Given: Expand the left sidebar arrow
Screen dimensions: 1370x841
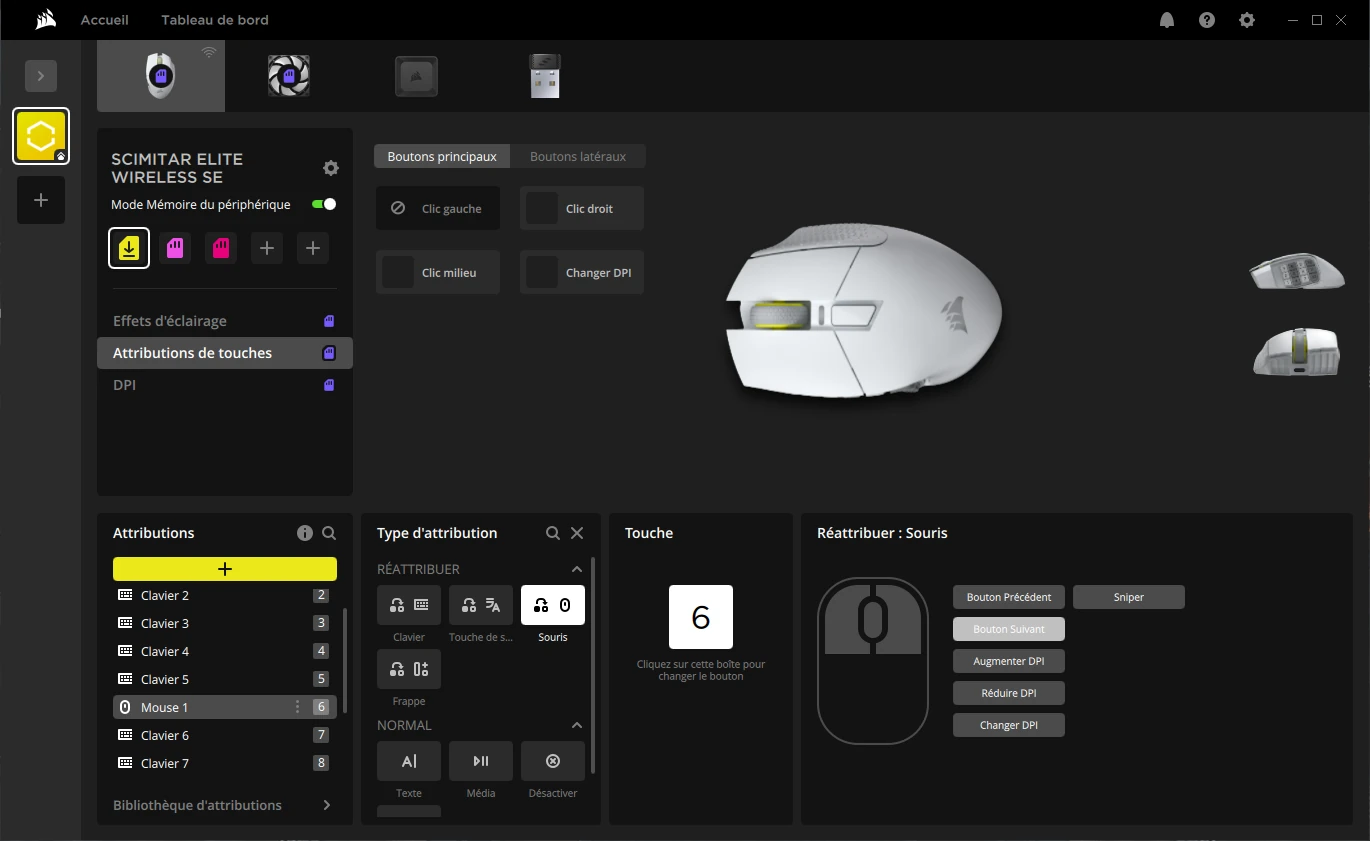Looking at the screenshot, I should 41,76.
